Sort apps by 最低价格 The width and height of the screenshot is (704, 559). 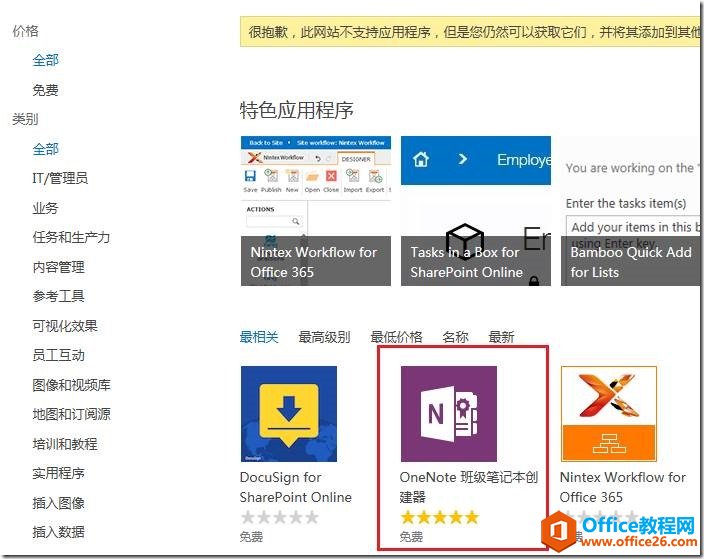pyautogui.click(x=396, y=337)
